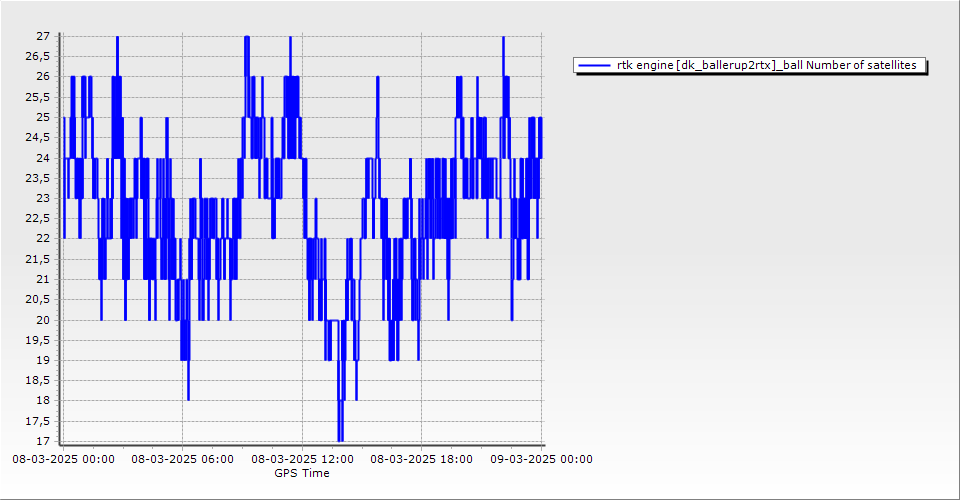Viewport: 960px width, 500px height.
Task: Click the 20,5 y-axis label
Action: click(x=38, y=300)
